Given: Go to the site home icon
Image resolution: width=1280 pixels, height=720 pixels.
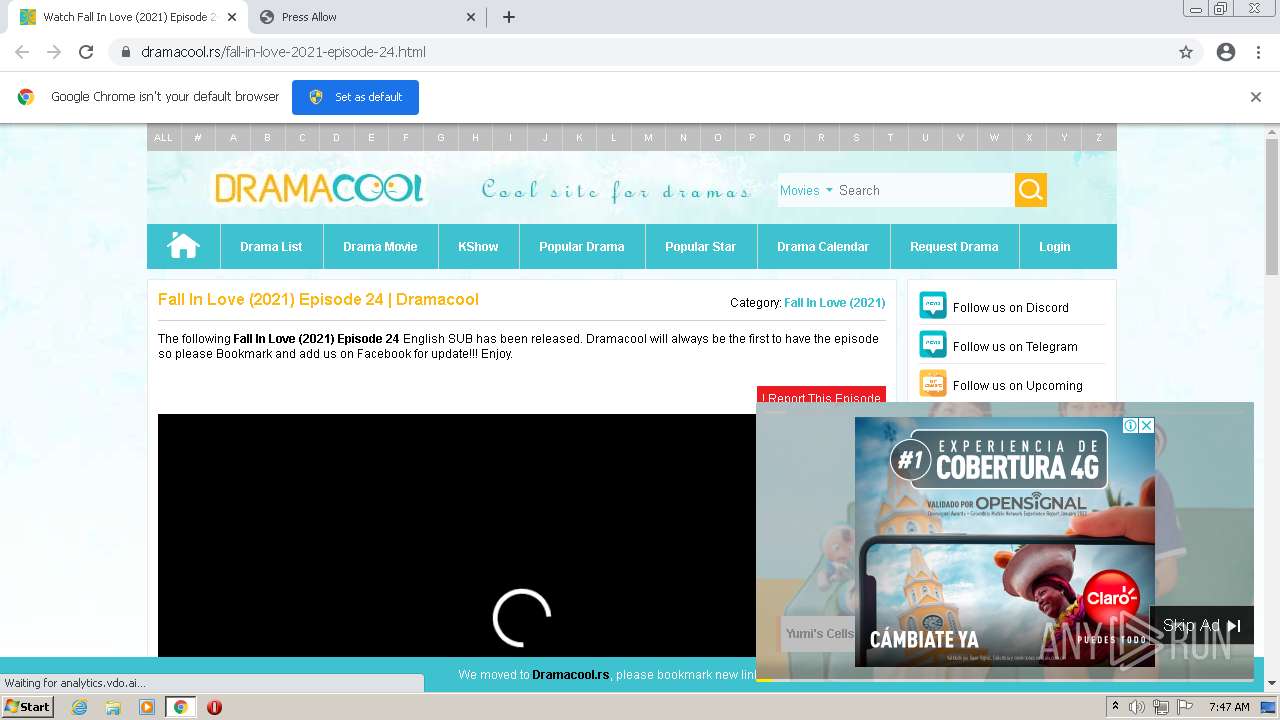Looking at the screenshot, I should [183, 246].
